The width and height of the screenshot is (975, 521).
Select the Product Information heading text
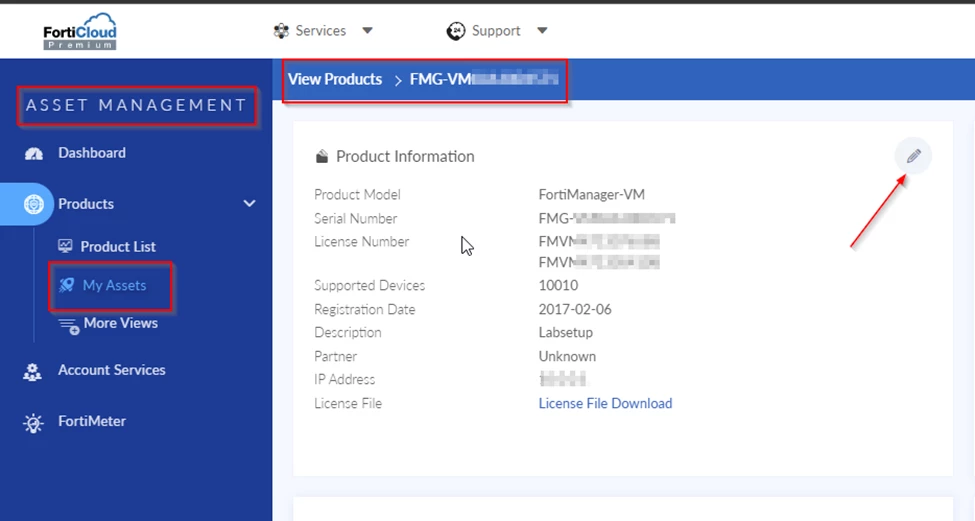pos(405,156)
